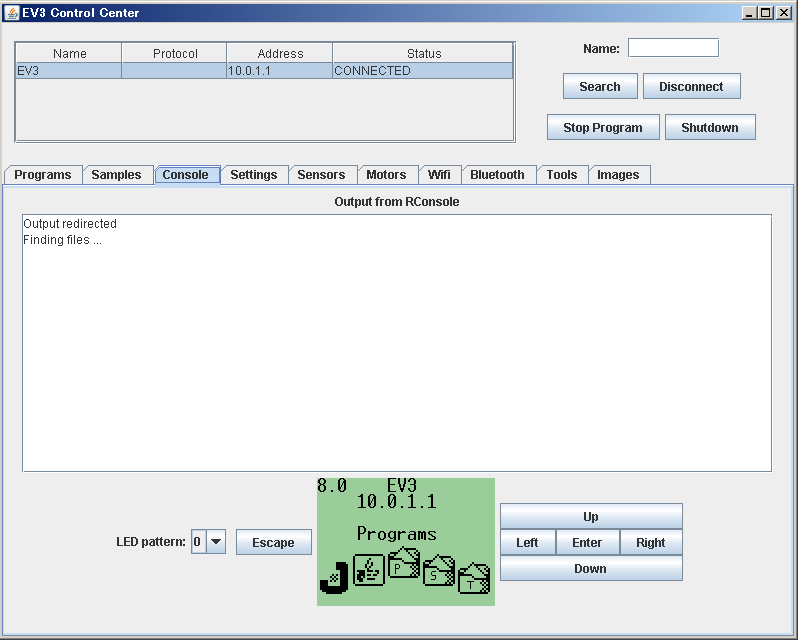Viewport: 798px width, 640px height.
Task: Select the EV3 cell in the Name column
Action: (69, 71)
